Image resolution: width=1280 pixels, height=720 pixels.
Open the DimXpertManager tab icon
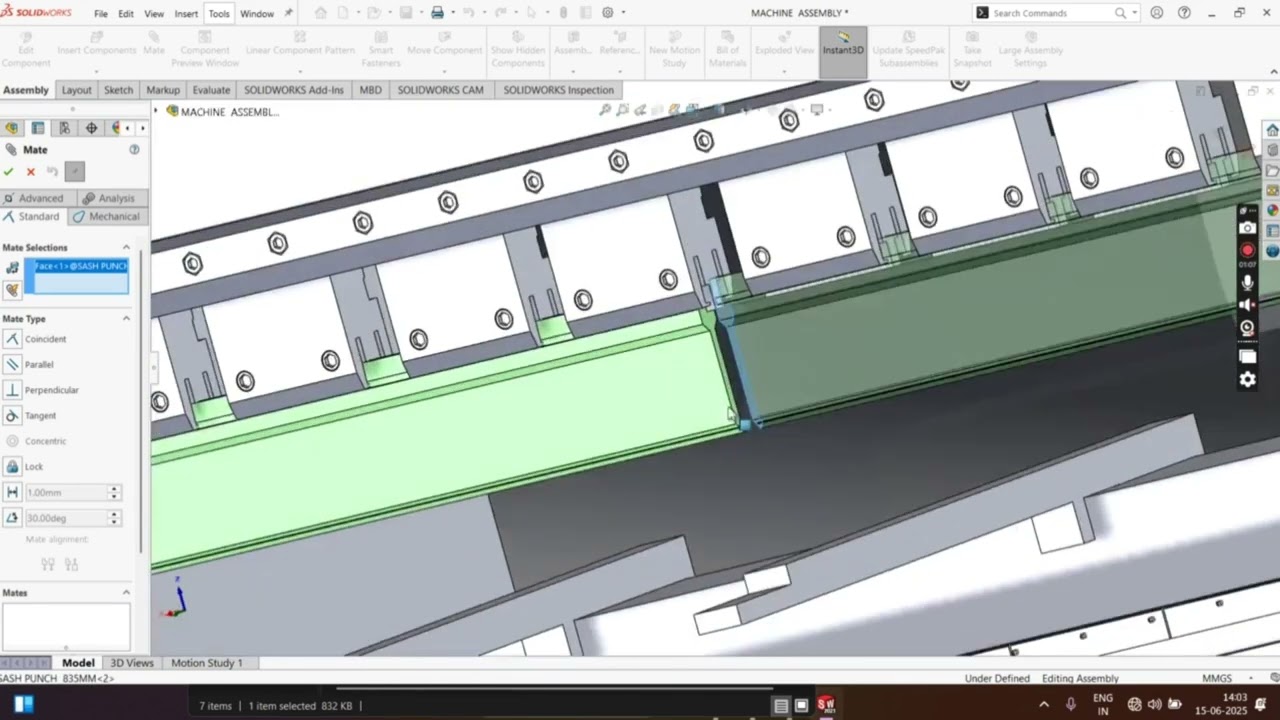(x=91, y=128)
